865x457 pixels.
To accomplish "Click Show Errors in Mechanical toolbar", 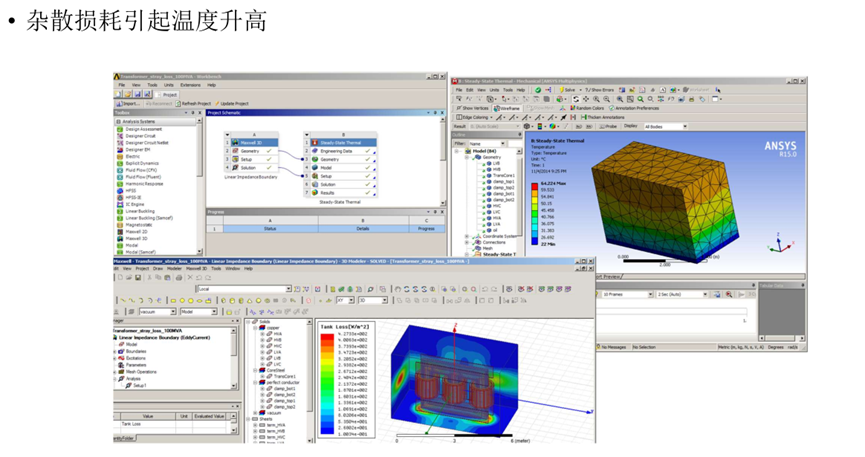I will pyautogui.click(x=600, y=89).
